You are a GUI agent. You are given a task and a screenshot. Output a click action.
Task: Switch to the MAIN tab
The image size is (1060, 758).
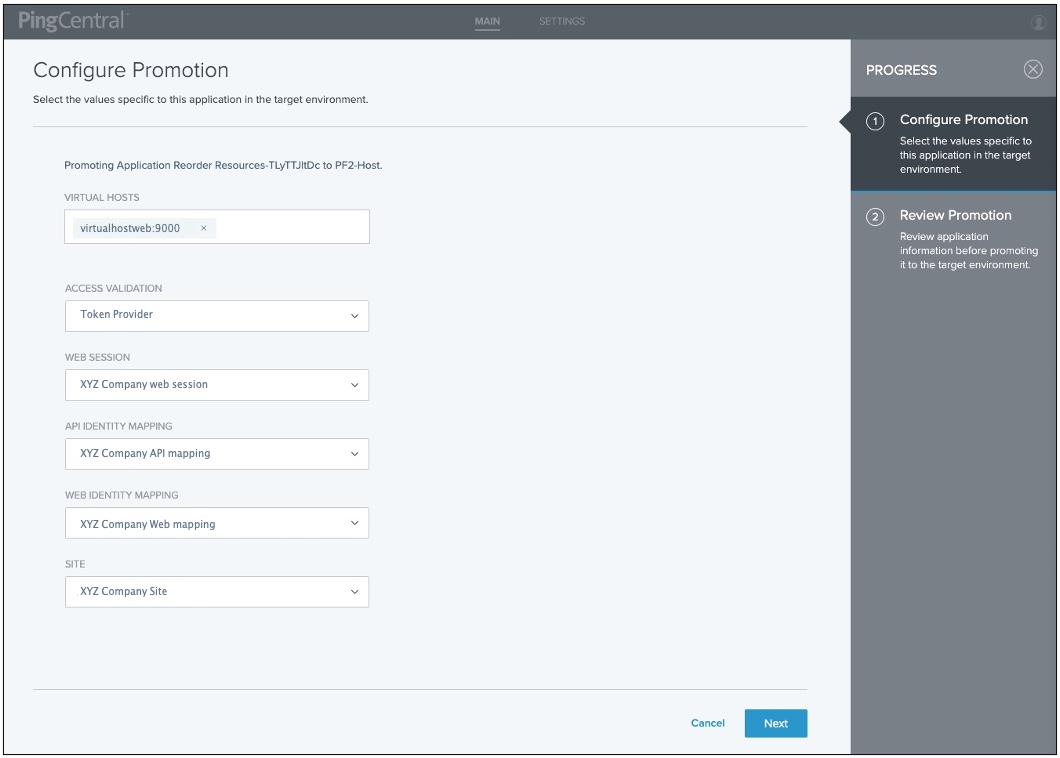coord(486,20)
